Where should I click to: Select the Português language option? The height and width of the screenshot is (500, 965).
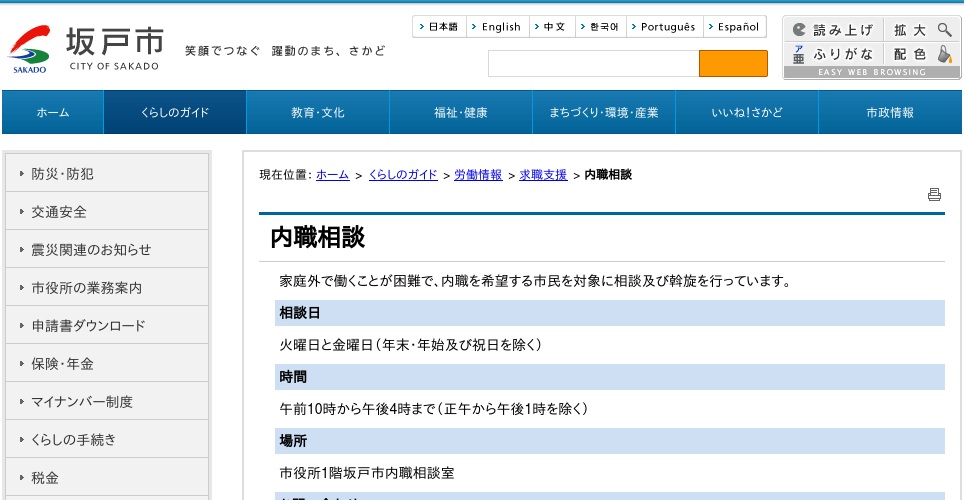[x=663, y=27]
